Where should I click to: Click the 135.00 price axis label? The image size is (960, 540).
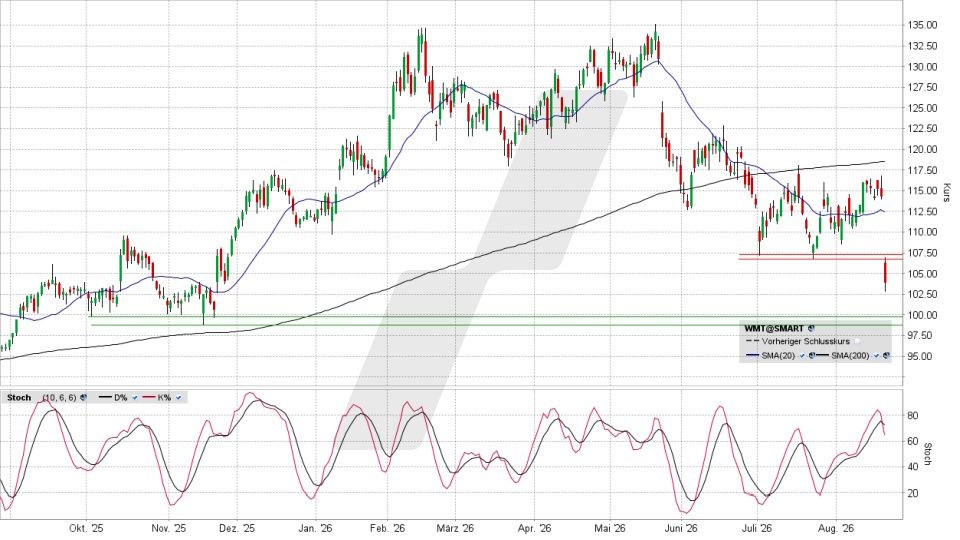click(x=923, y=25)
